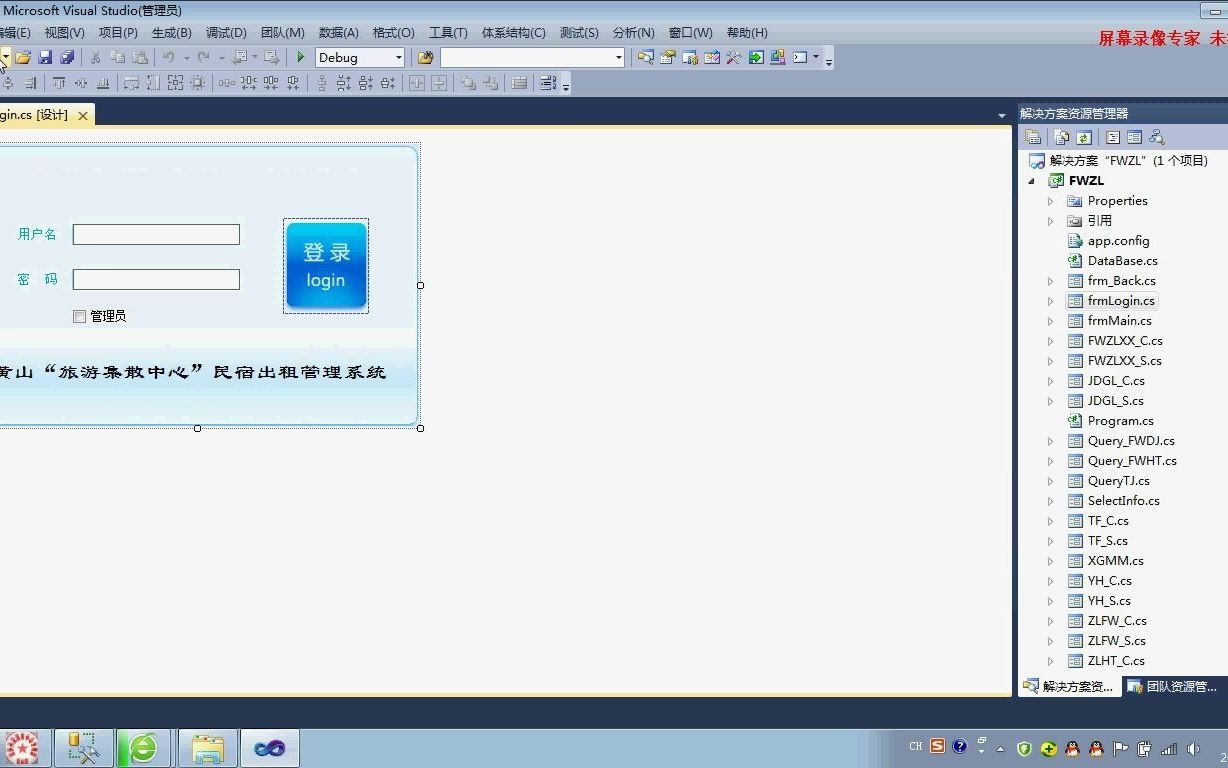Click the Save All toolbar icon
The height and width of the screenshot is (768, 1228).
[68, 57]
